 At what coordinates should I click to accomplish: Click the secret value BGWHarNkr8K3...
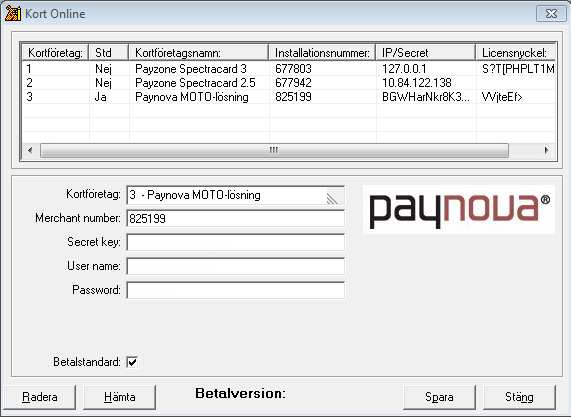(x=426, y=97)
